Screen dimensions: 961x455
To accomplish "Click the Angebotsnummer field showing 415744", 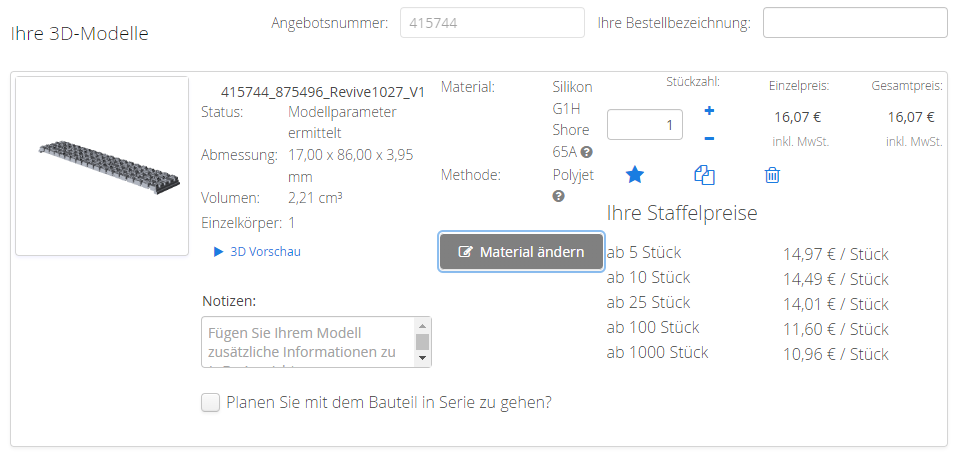I will pyautogui.click(x=491, y=23).
